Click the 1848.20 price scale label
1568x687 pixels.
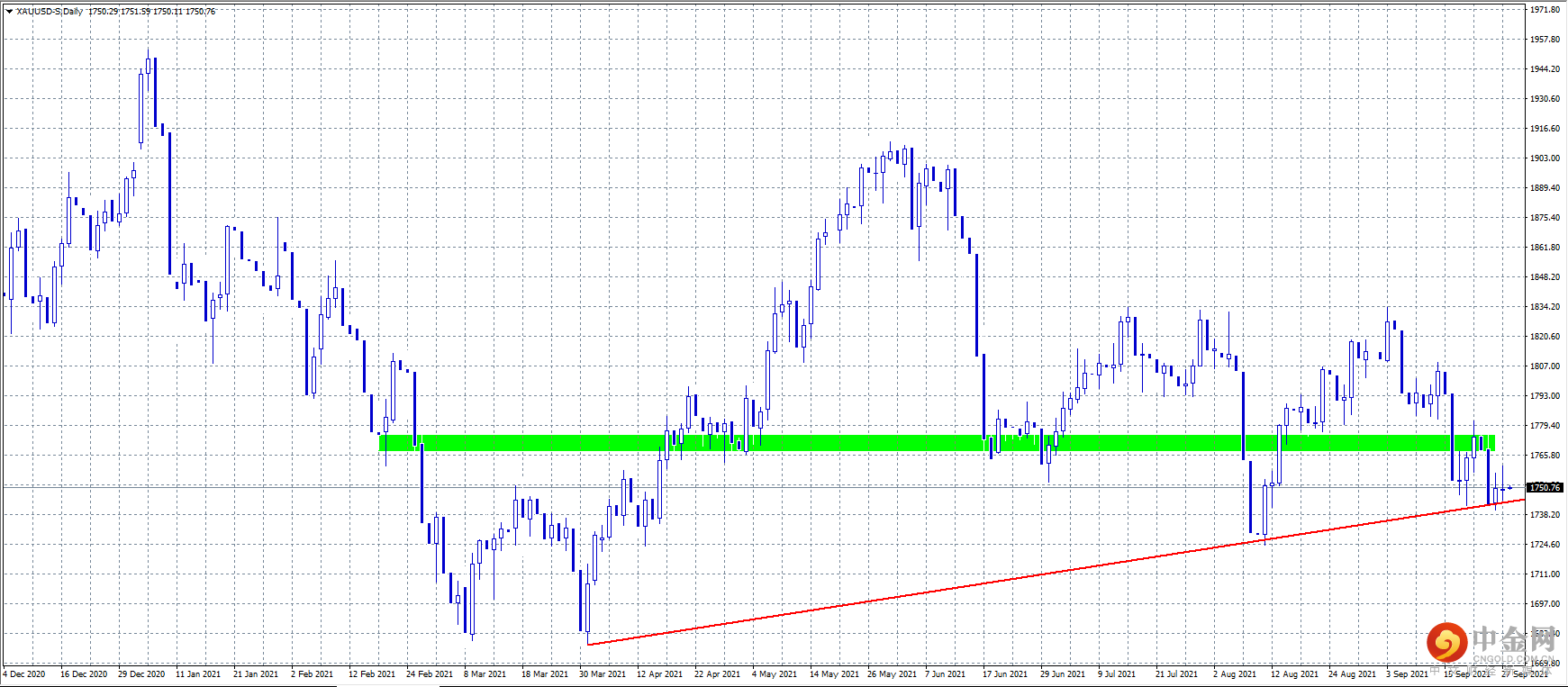(x=1545, y=277)
